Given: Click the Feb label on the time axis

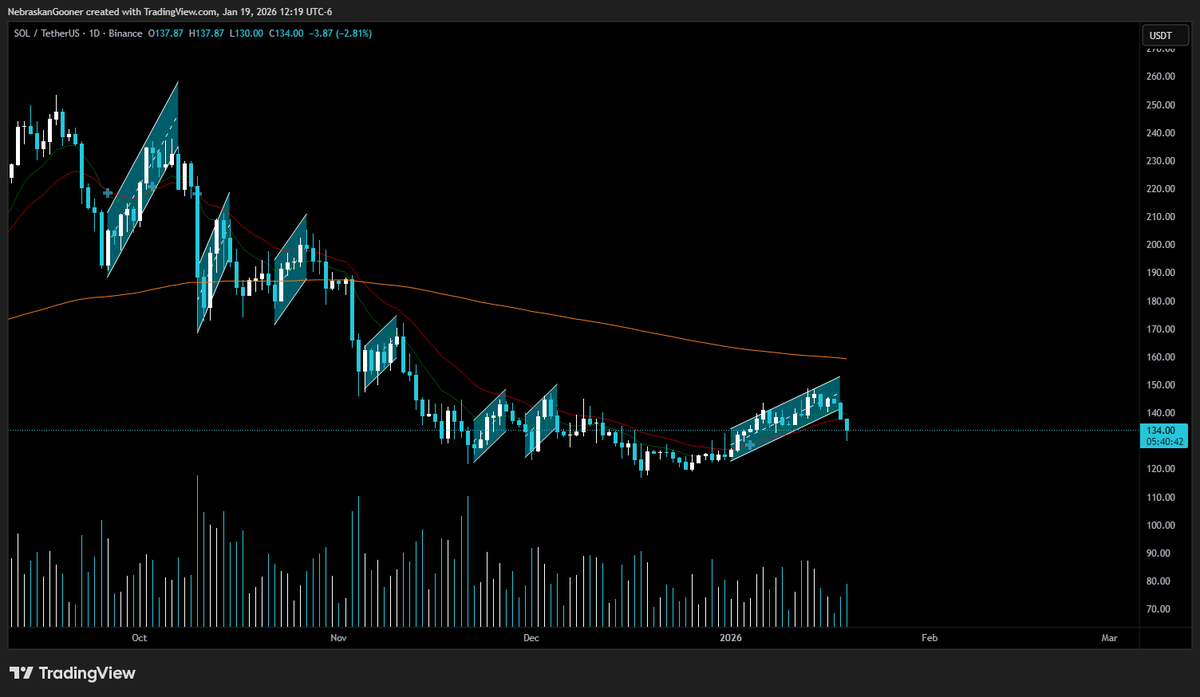Looking at the screenshot, I should click(929, 637).
